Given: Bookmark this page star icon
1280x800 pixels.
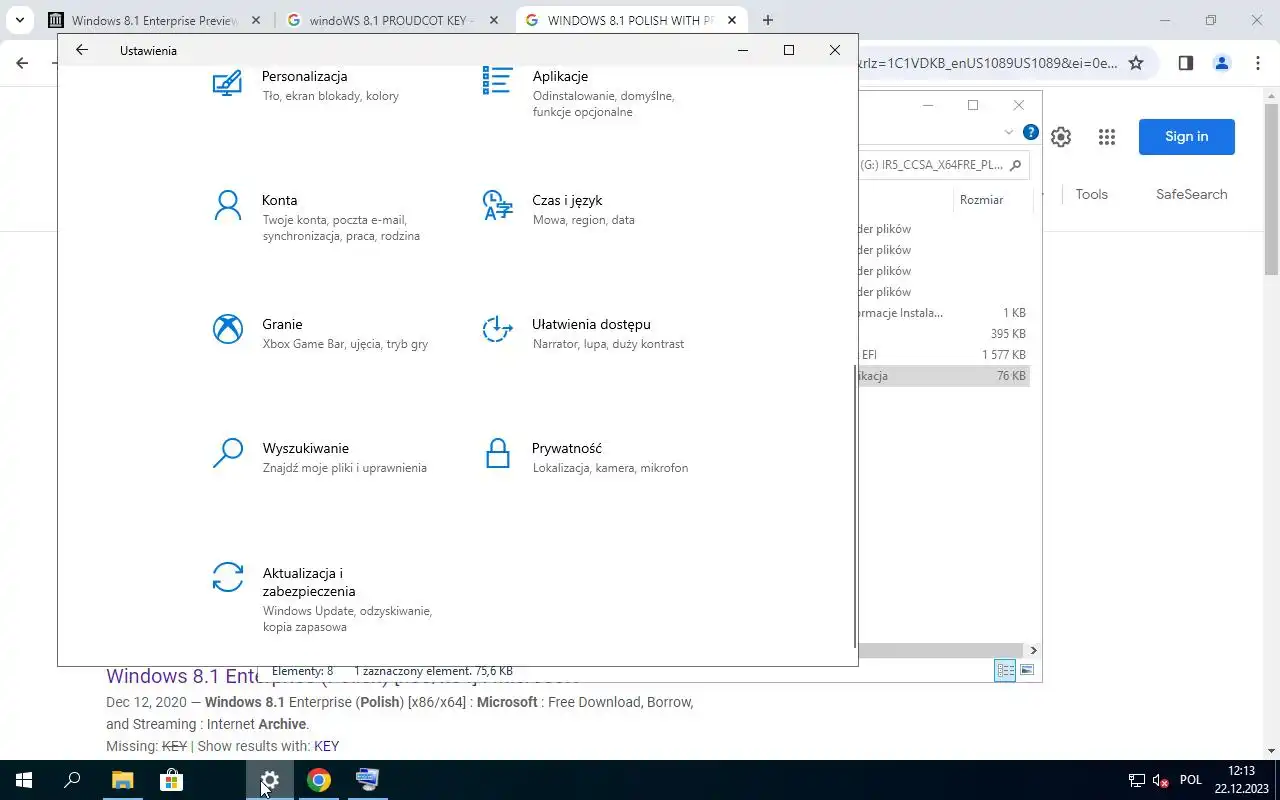Looking at the screenshot, I should [1136, 63].
